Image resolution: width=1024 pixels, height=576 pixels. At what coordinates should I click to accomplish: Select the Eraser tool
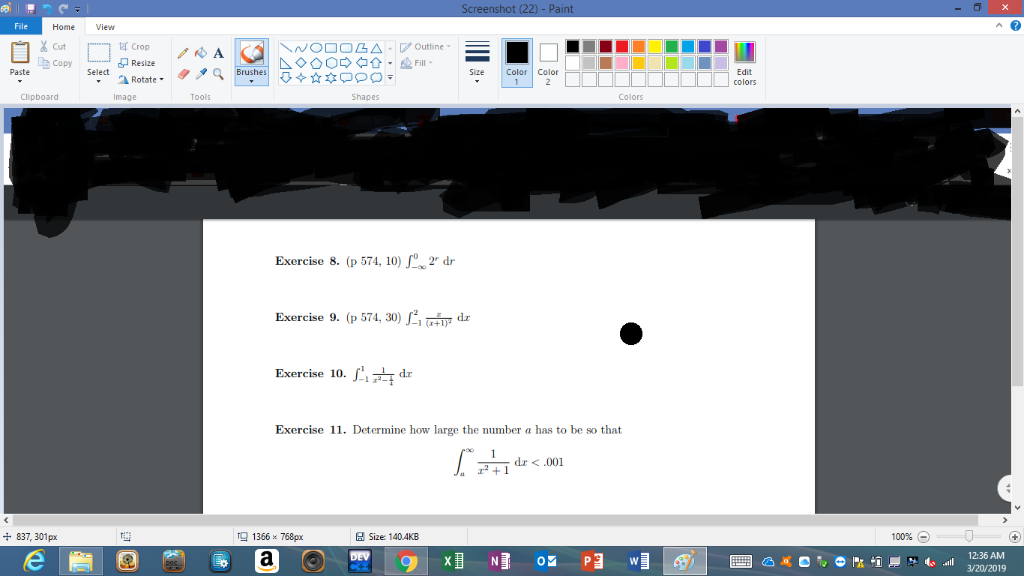[183, 72]
